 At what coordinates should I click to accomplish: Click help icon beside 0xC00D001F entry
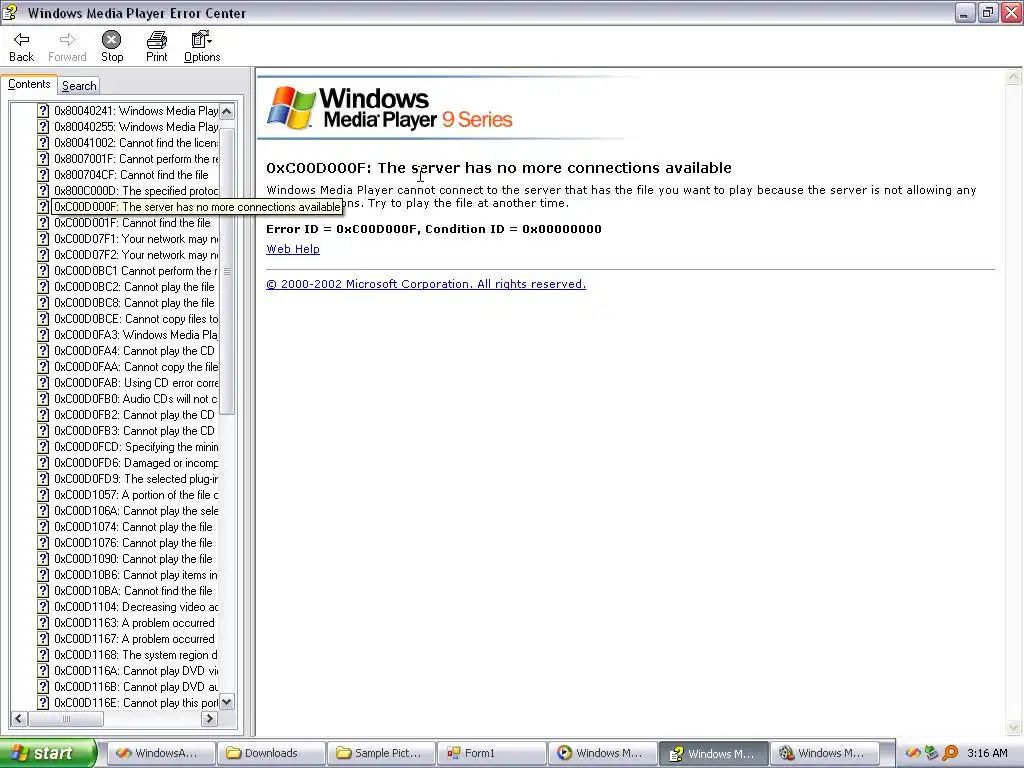tap(43, 223)
